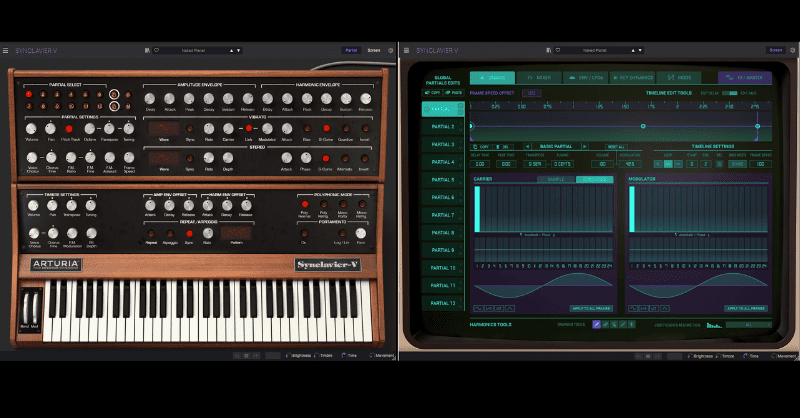The height and width of the screenshot is (418, 800).
Task: Click Portamento Rate knob
Action: (361, 233)
